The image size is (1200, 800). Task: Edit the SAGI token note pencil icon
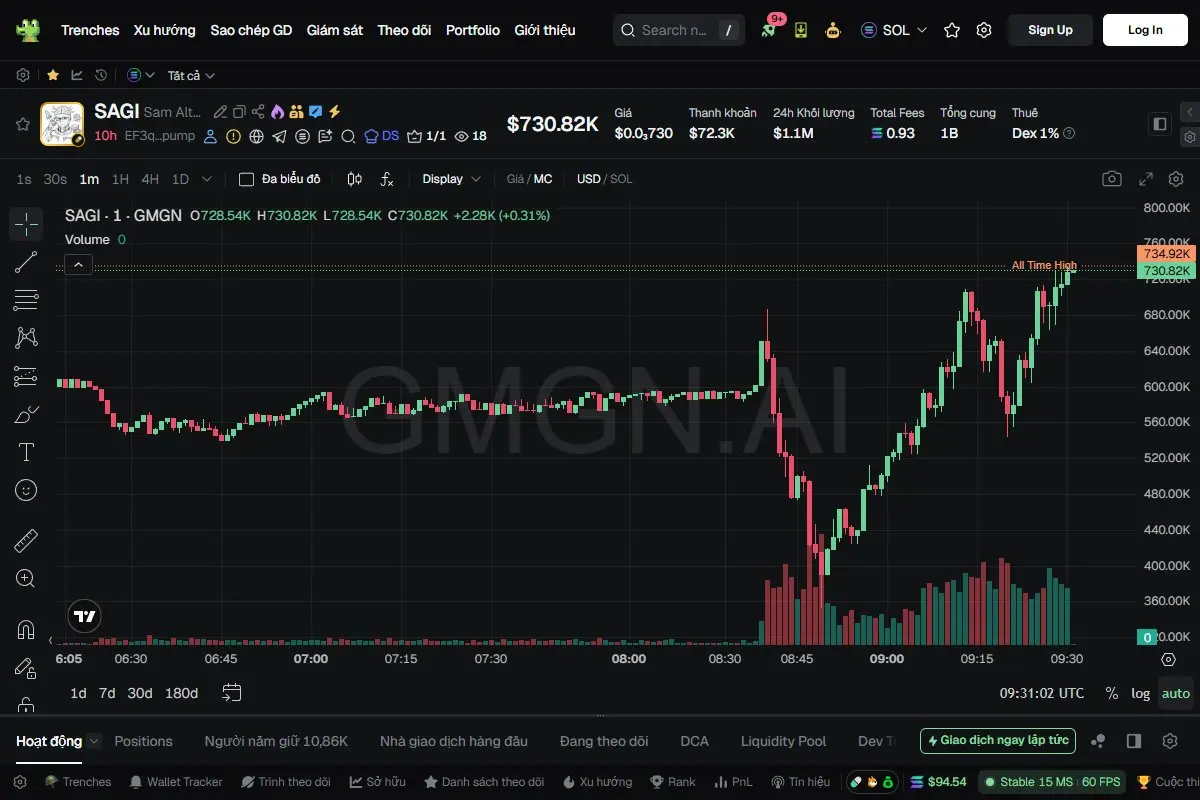(221, 112)
